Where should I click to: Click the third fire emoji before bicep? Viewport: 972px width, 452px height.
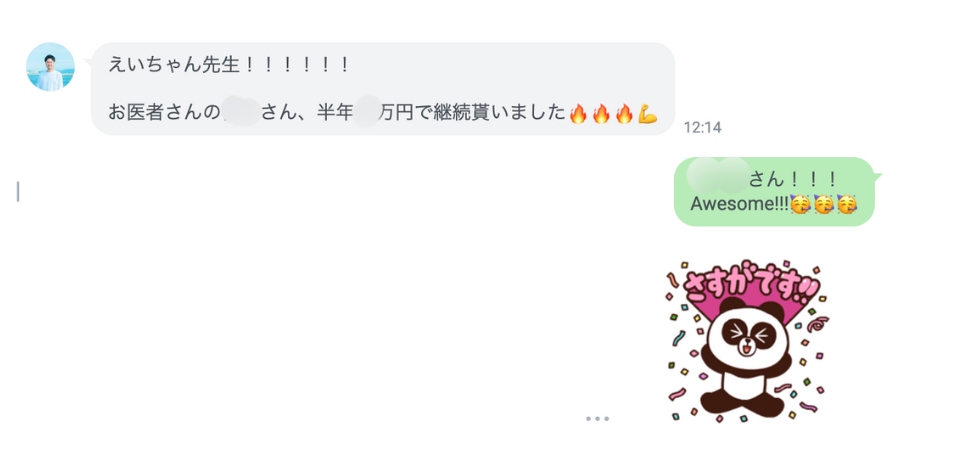[x=624, y=113]
